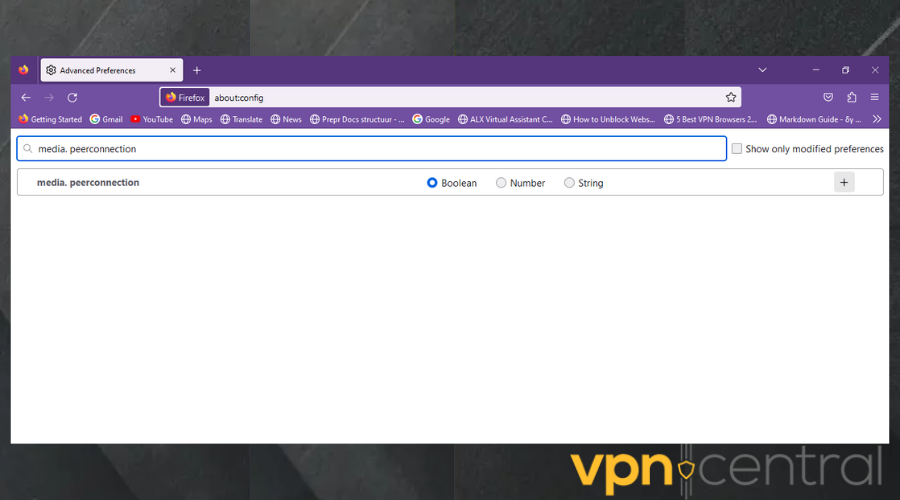This screenshot has width=900, height=500.
Task: Reload the current page
Action: 72,97
